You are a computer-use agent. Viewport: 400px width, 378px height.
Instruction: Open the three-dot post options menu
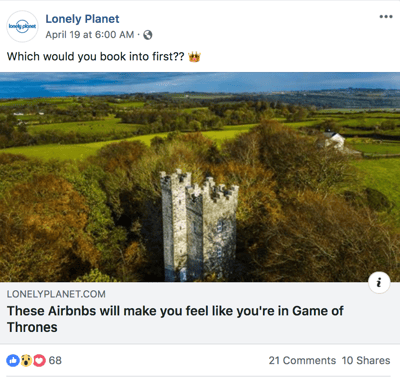click(386, 17)
